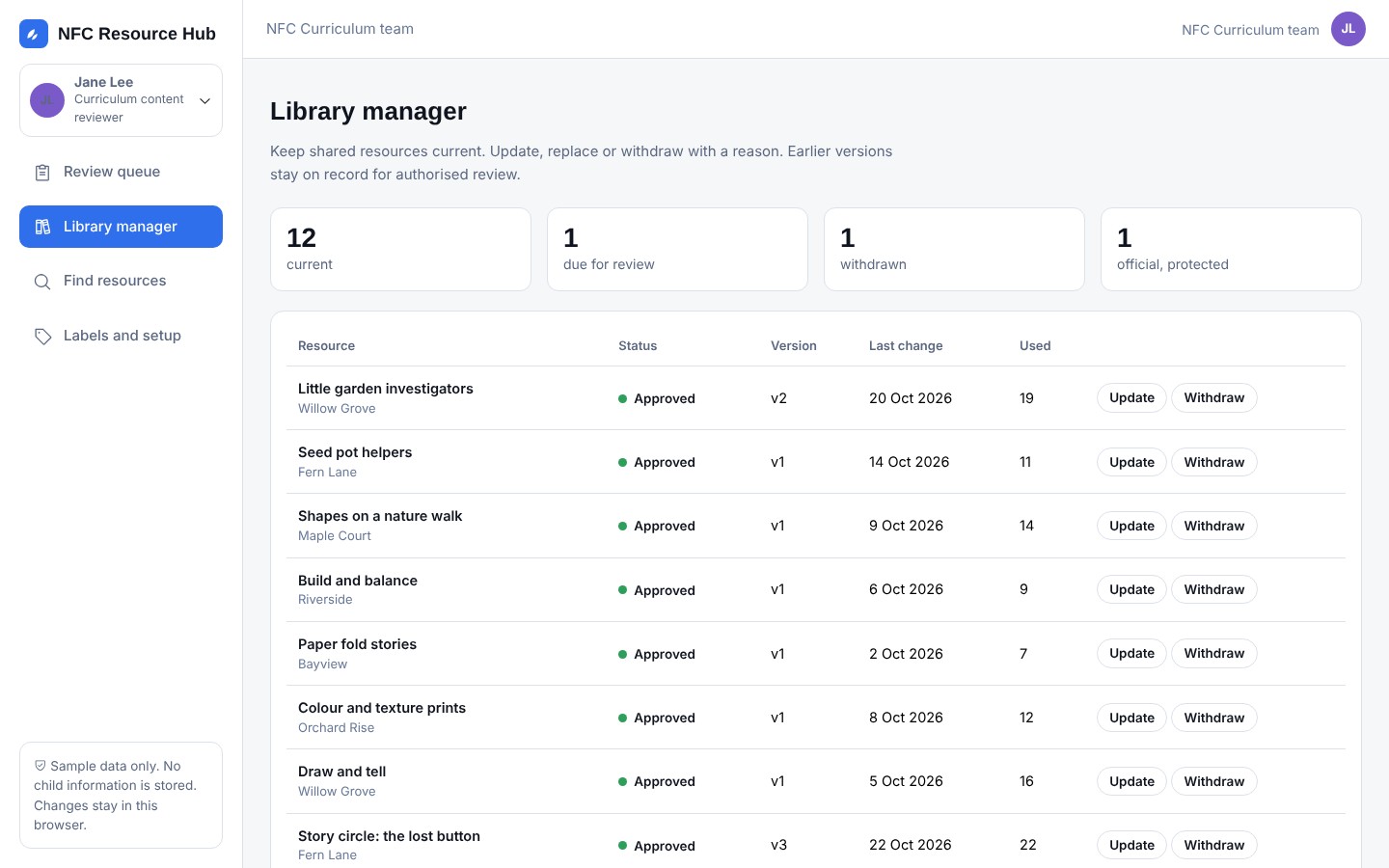The height and width of the screenshot is (868, 1389).
Task: Update Colour and texture prints
Action: coord(1131,718)
